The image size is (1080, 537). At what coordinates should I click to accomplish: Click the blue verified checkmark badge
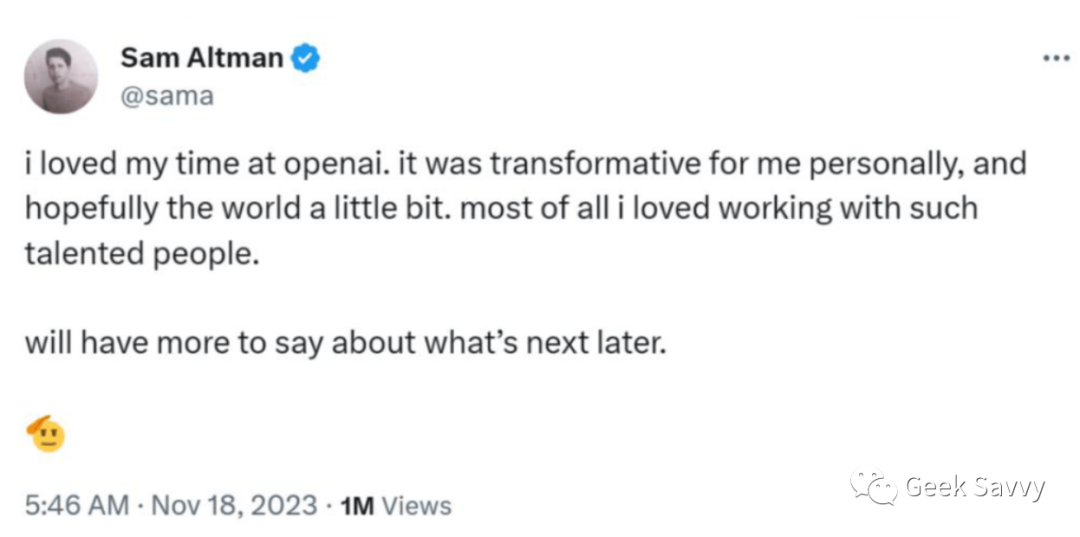306,59
